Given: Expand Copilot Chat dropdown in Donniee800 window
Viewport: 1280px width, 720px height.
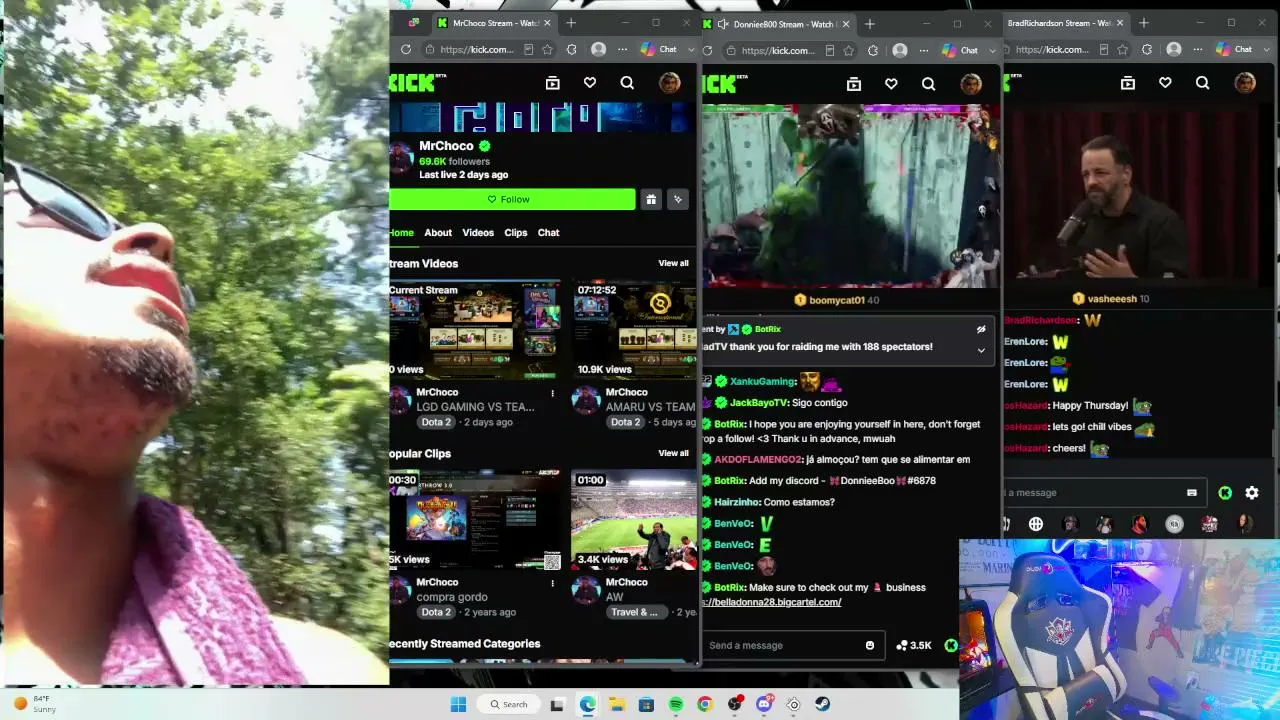Looking at the screenshot, I should [x=991, y=50].
